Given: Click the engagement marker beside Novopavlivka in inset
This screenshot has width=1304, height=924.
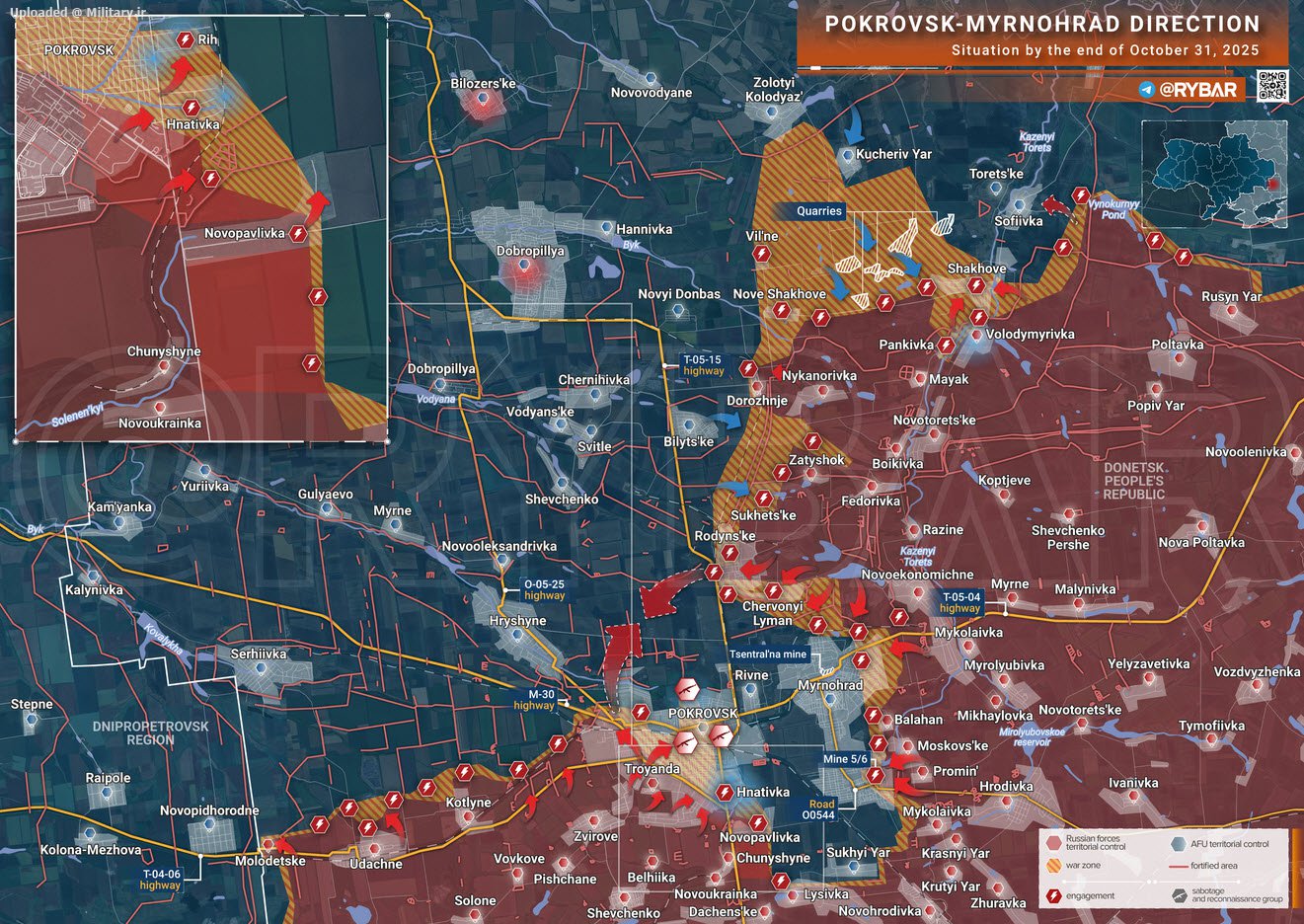Looking at the screenshot, I should tap(298, 234).
